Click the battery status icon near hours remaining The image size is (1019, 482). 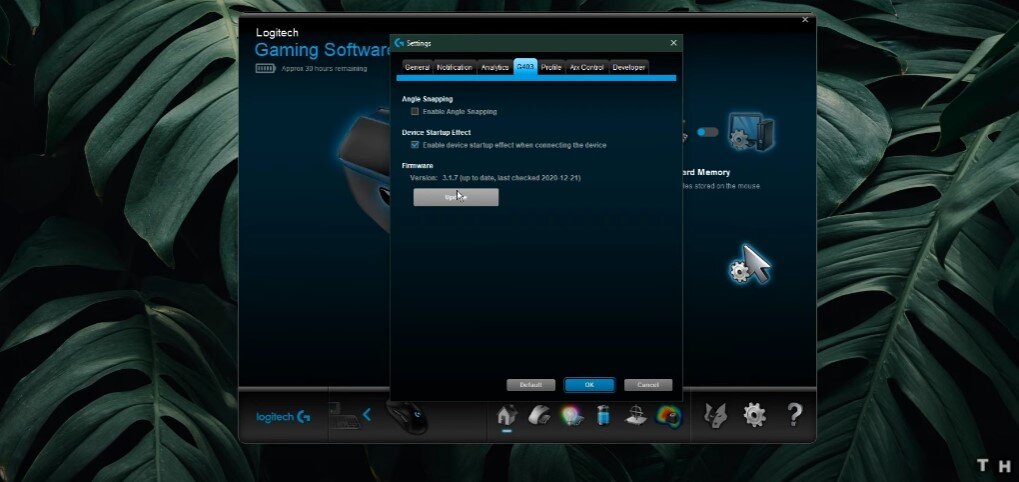pyautogui.click(x=265, y=68)
